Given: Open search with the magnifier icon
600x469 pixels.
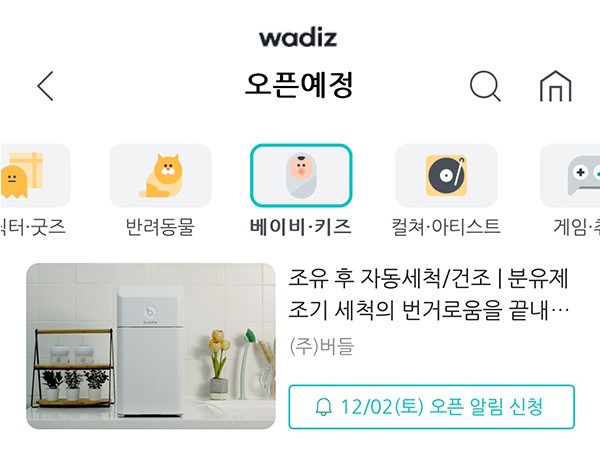Looking at the screenshot, I should pyautogui.click(x=485, y=86).
